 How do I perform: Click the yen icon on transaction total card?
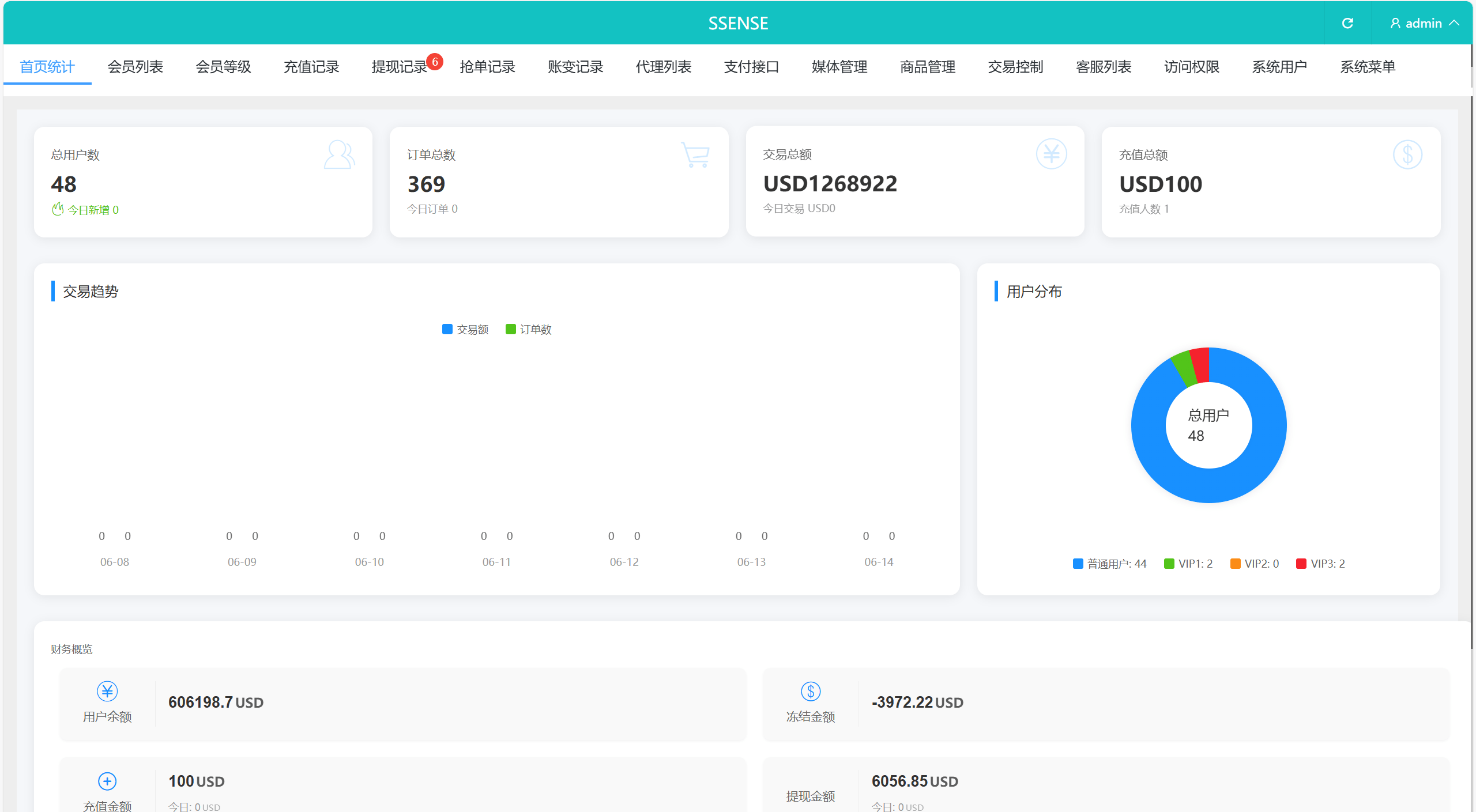(1051, 154)
